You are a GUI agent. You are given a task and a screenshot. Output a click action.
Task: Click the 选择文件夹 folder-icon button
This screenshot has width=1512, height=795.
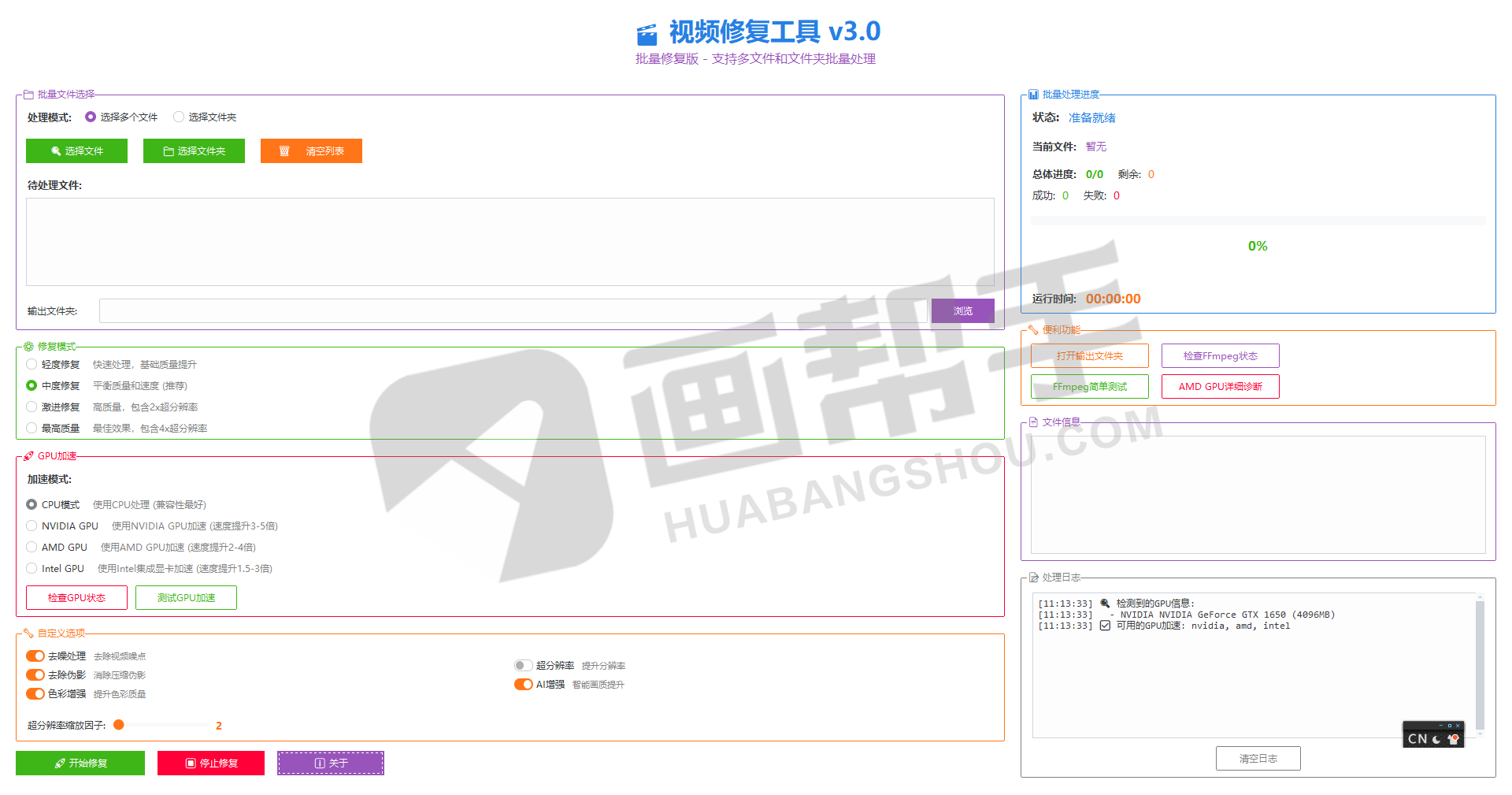tap(194, 151)
